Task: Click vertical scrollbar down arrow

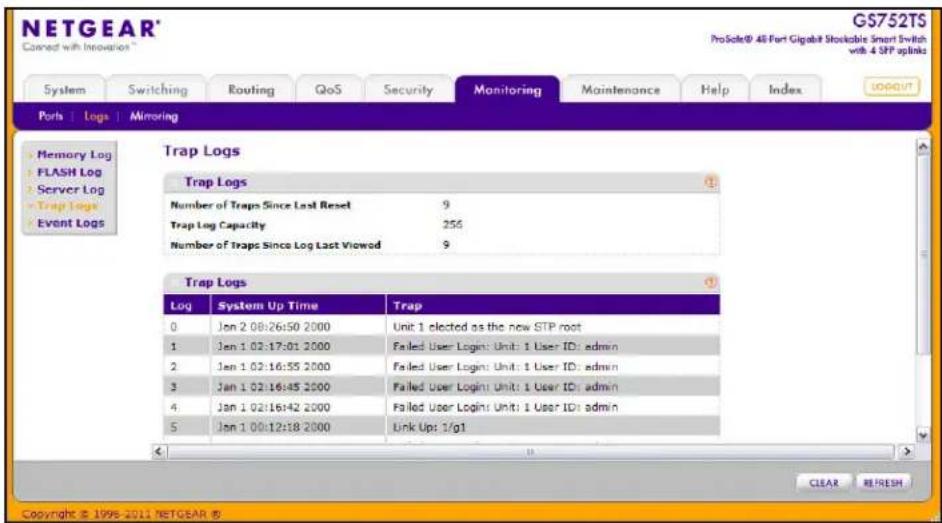Action: (923, 435)
